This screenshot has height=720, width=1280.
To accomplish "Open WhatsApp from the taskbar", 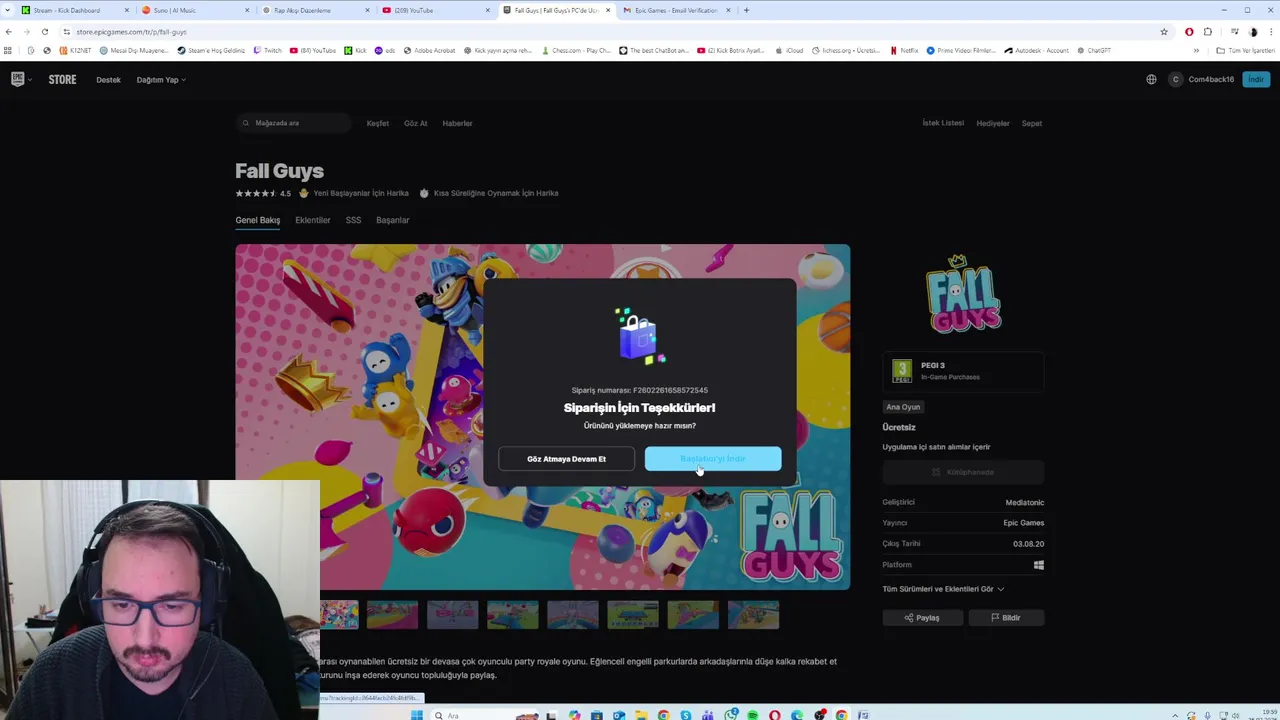I will [x=731, y=715].
